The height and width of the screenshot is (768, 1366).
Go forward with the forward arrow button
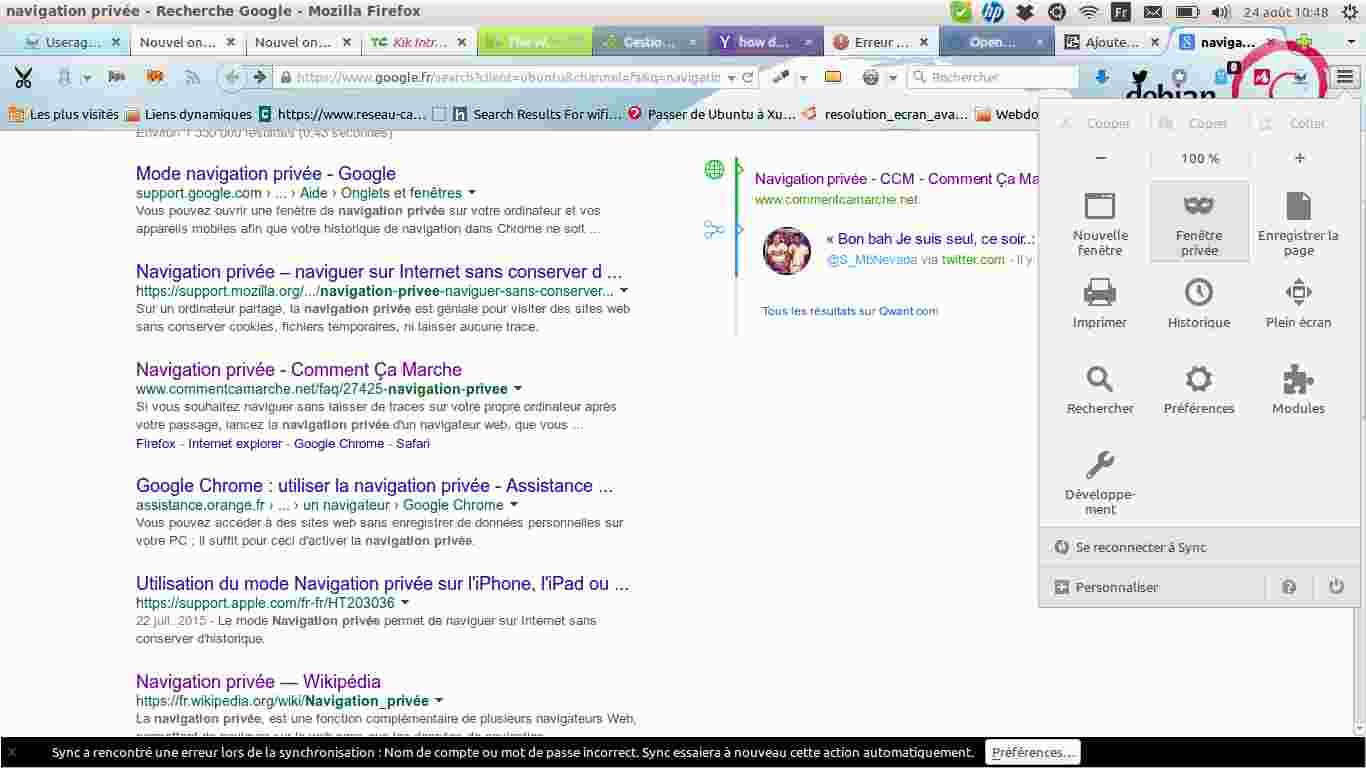(260, 77)
